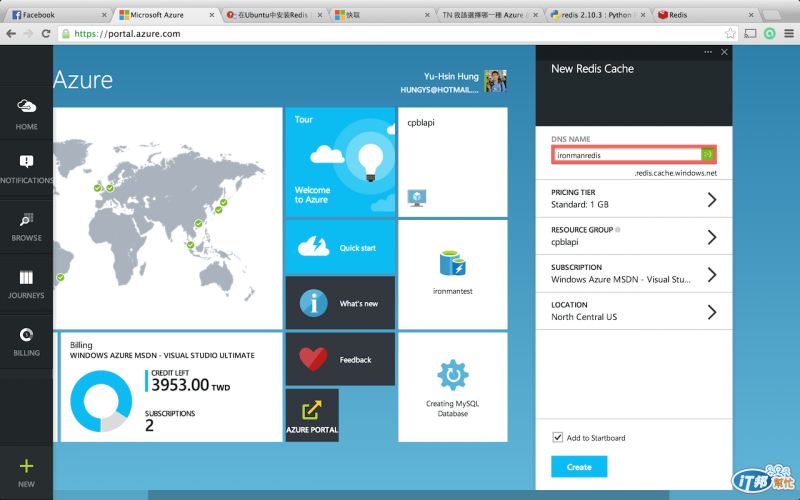Click the green plus New icon
This screenshot has height=500, width=800.
26,466
